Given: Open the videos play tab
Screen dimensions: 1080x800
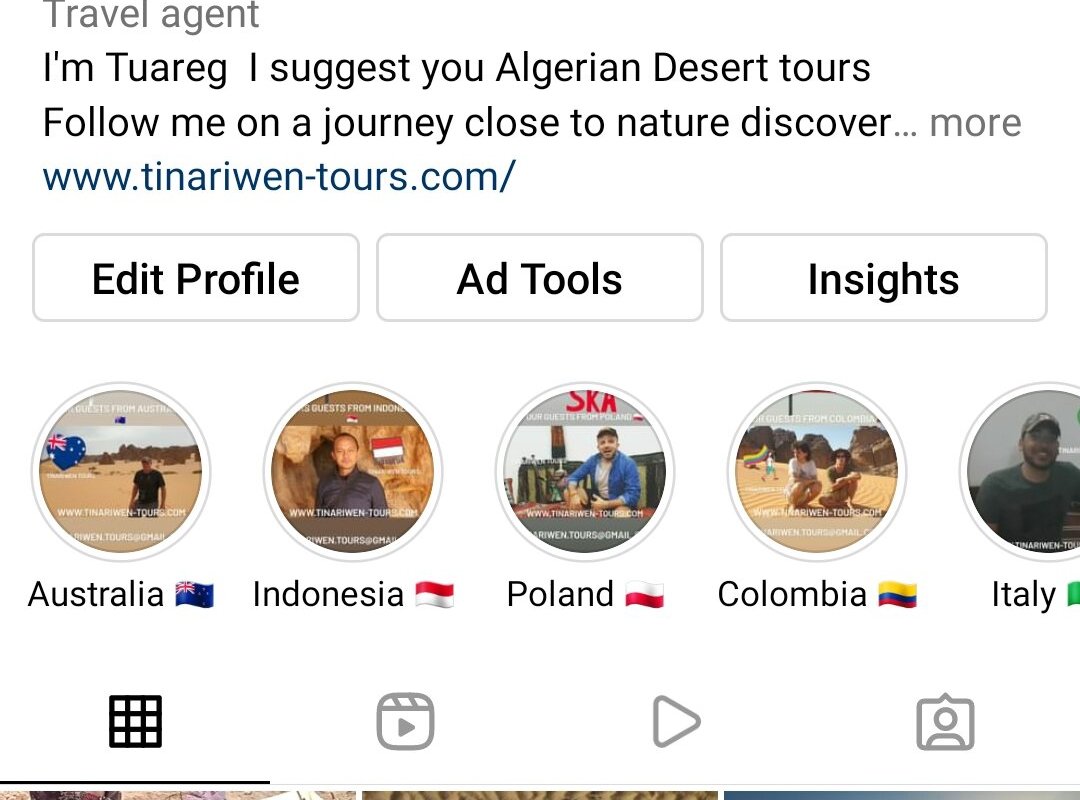Looking at the screenshot, I should tap(676, 721).
